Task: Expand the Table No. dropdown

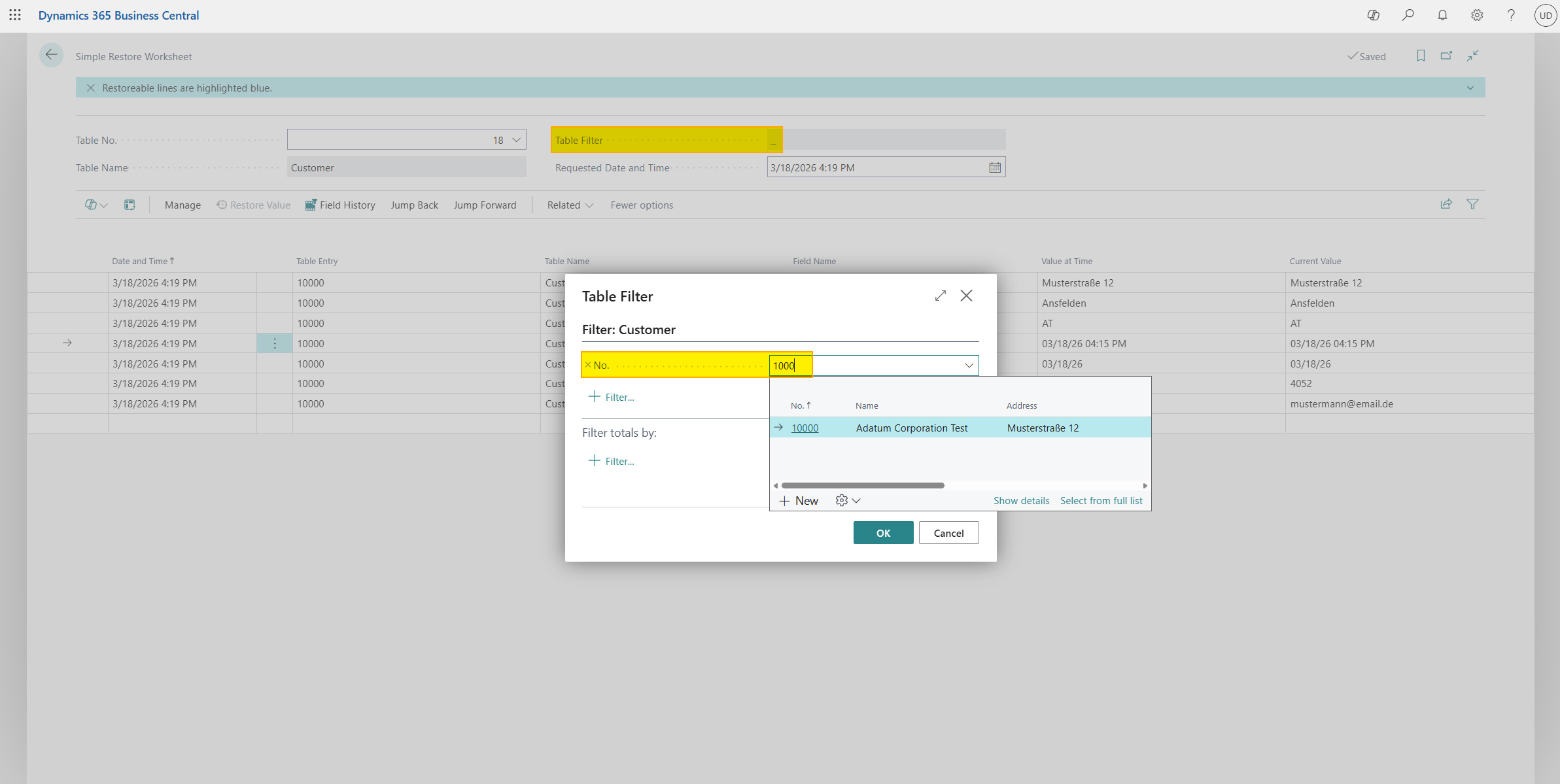Action: tap(516, 140)
